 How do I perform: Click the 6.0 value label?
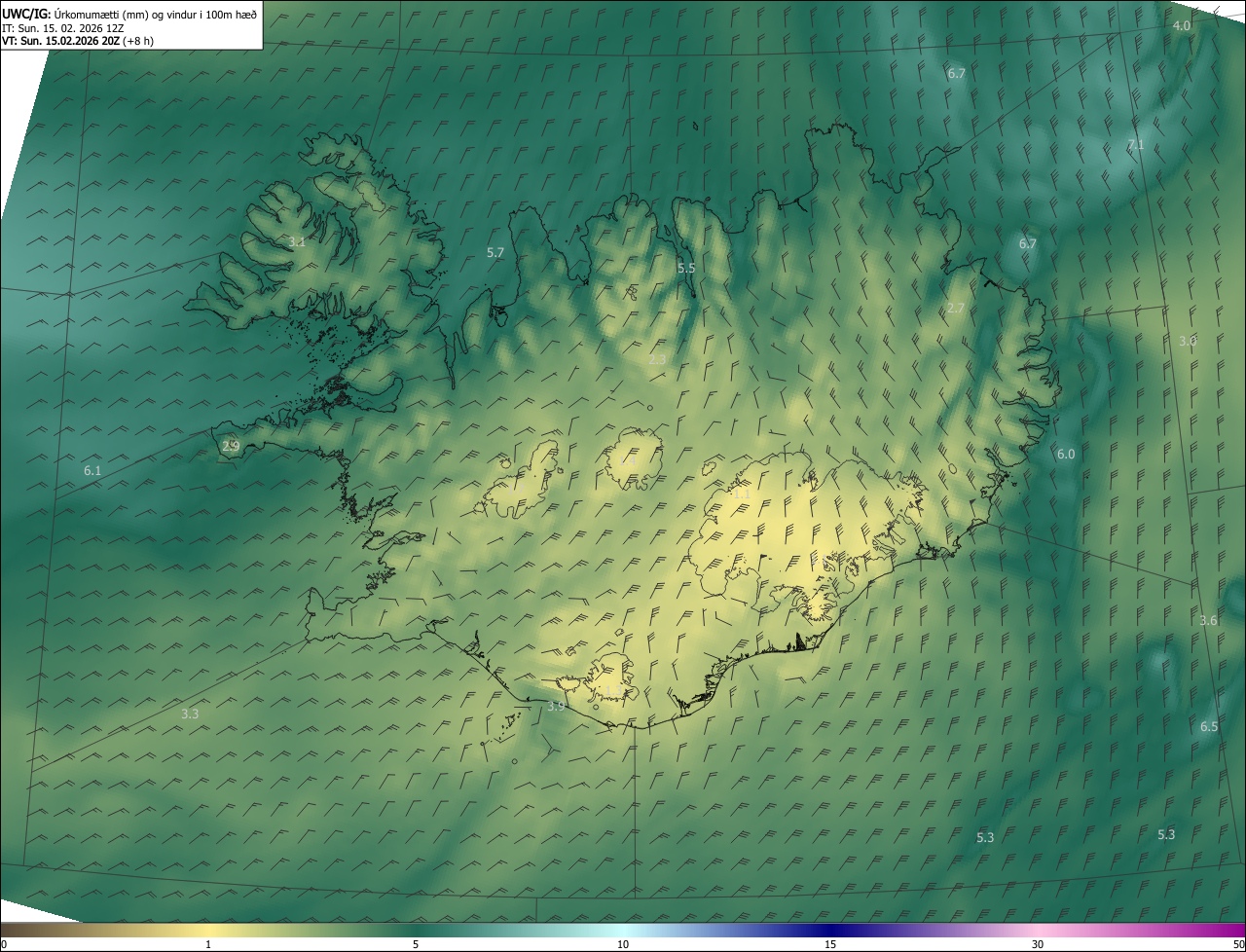pos(1066,454)
